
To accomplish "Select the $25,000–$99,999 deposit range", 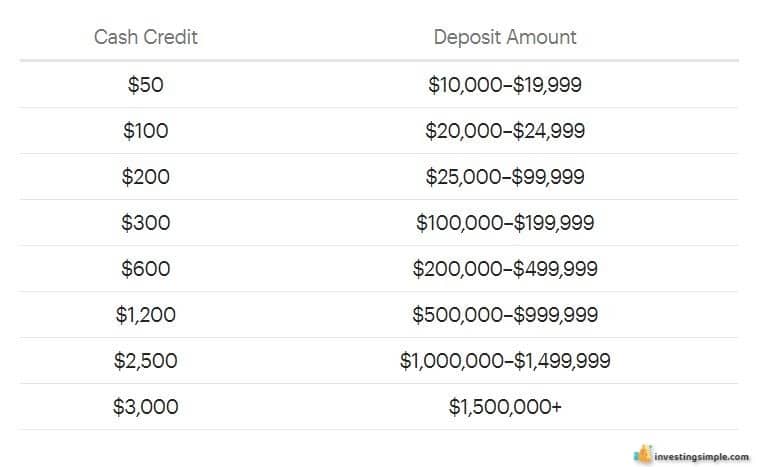I will point(505,177).
